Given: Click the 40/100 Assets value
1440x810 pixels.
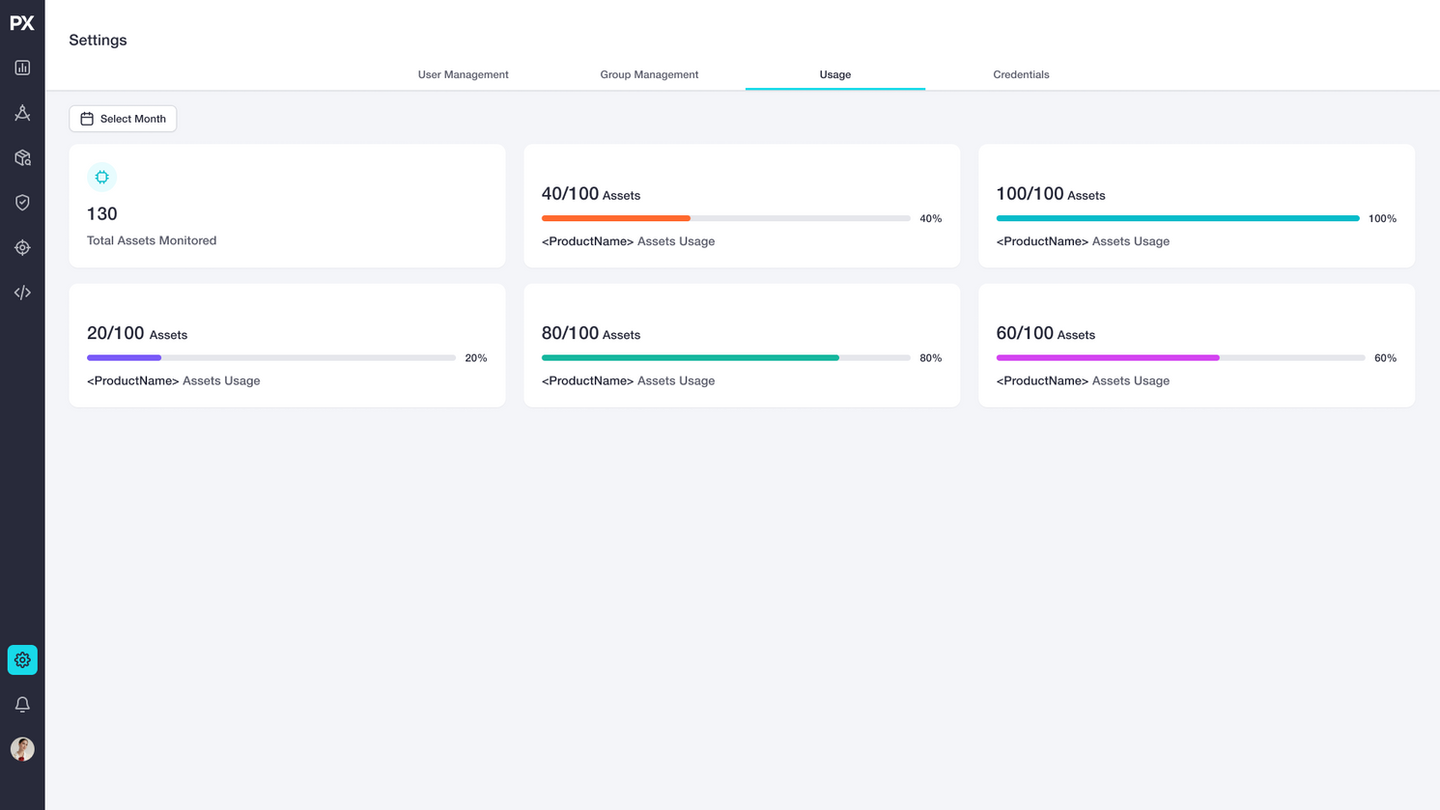Looking at the screenshot, I should (591, 194).
